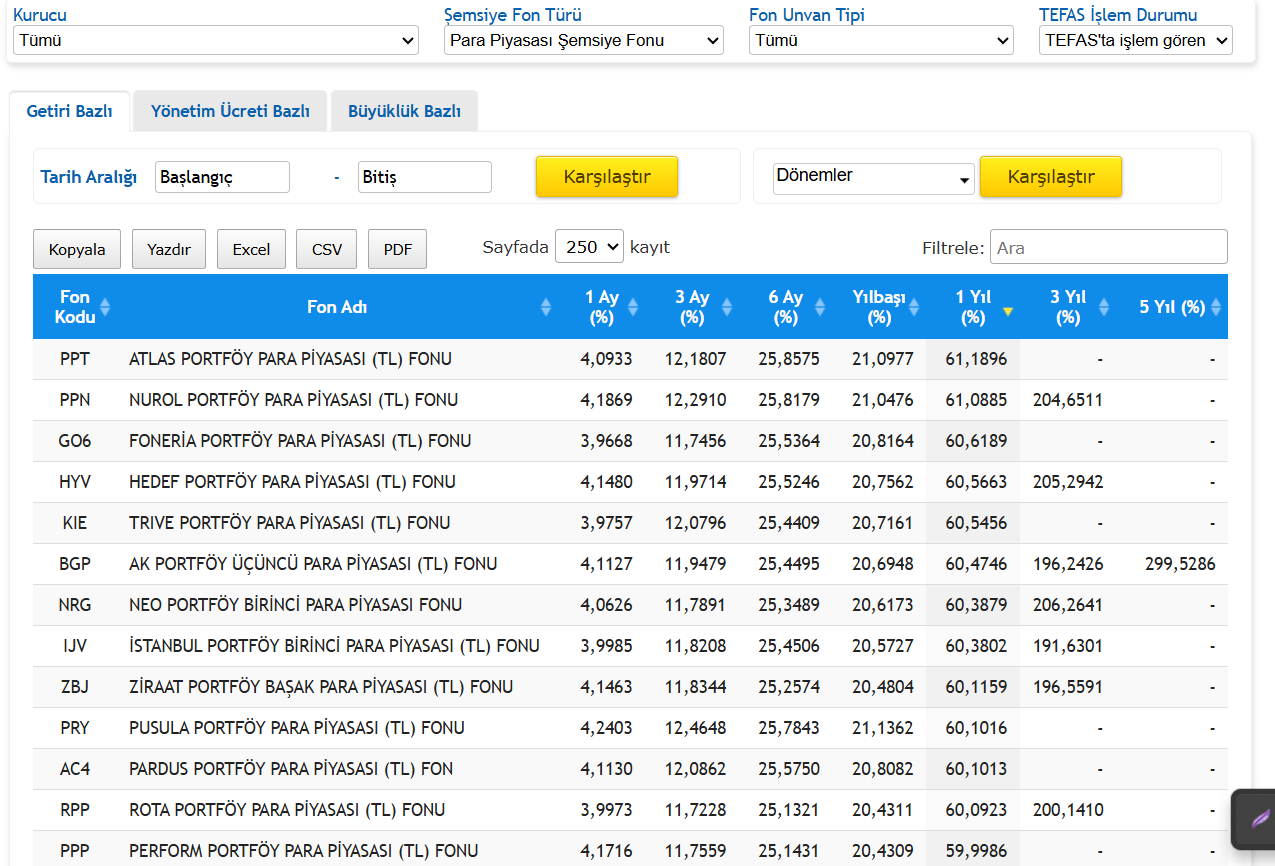Click NUROL PORTFÖY PARA PİYASASI (TL) FONU
This screenshot has width=1275, height=866.
[x=294, y=400]
